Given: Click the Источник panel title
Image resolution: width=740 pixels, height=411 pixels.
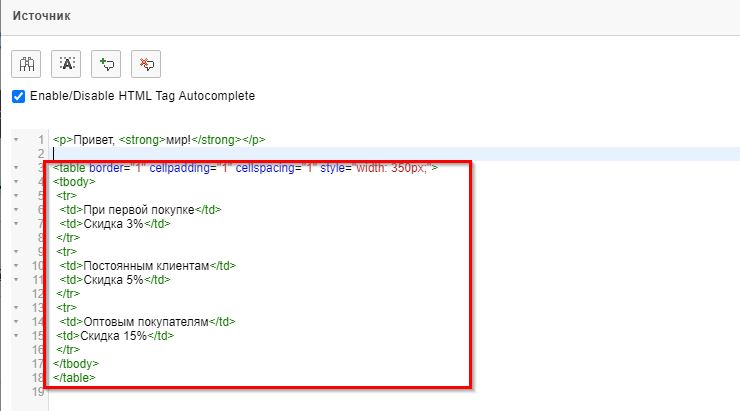Looking at the screenshot, I should coord(42,16).
